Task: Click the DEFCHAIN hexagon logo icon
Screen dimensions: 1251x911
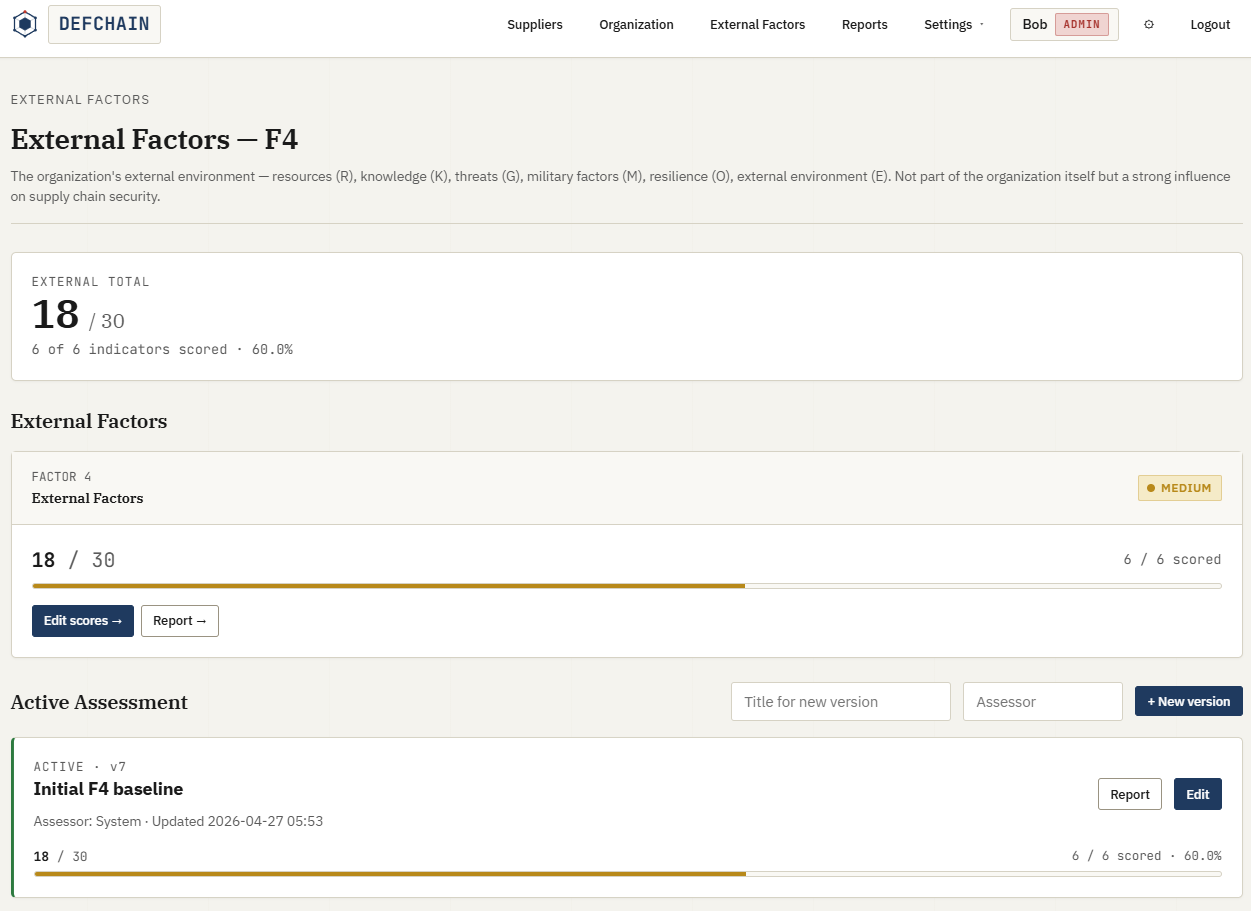Action: pos(25,24)
